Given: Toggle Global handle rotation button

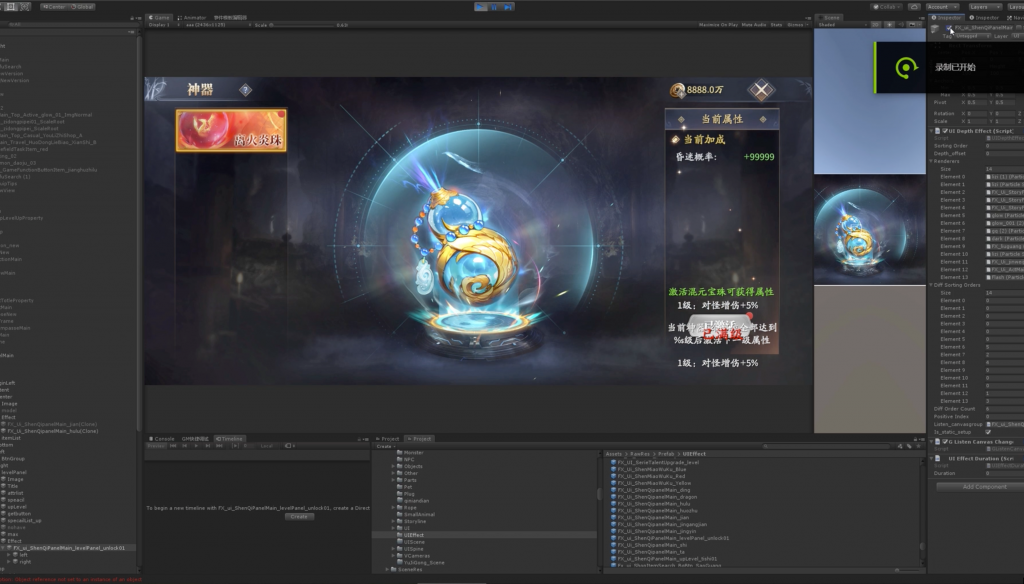Looking at the screenshot, I should point(82,7).
